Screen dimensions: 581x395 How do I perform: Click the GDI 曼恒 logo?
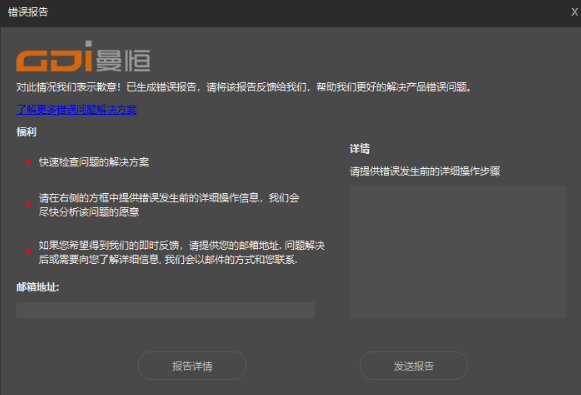[x=83, y=56]
